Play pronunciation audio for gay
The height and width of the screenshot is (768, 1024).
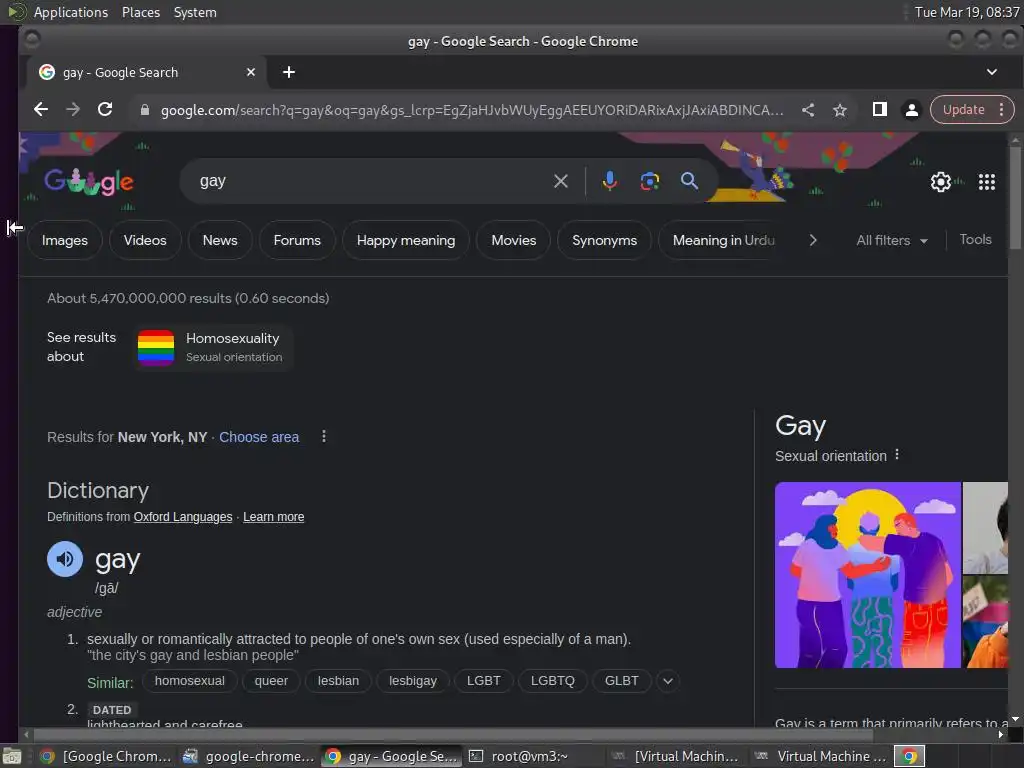pos(65,559)
